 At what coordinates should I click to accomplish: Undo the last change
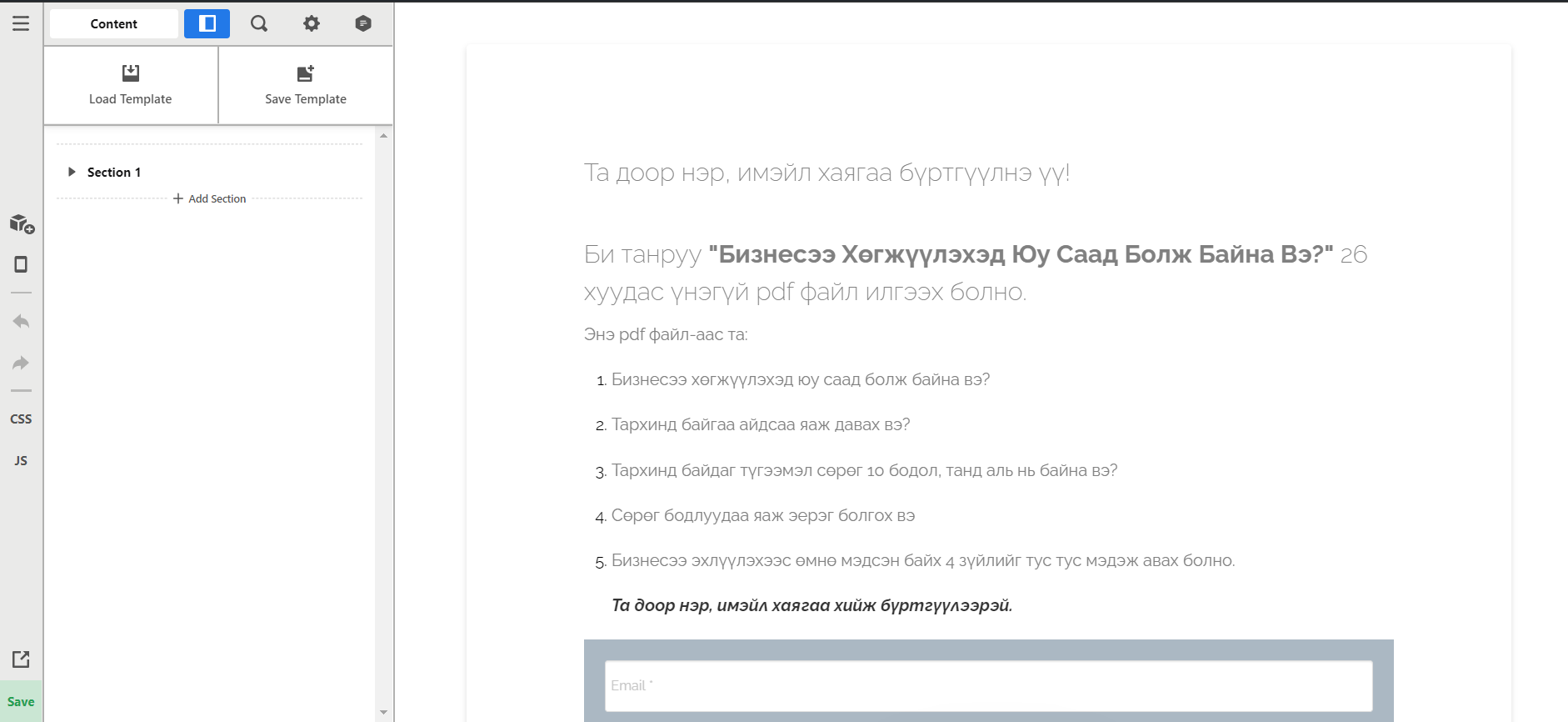(21, 322)
